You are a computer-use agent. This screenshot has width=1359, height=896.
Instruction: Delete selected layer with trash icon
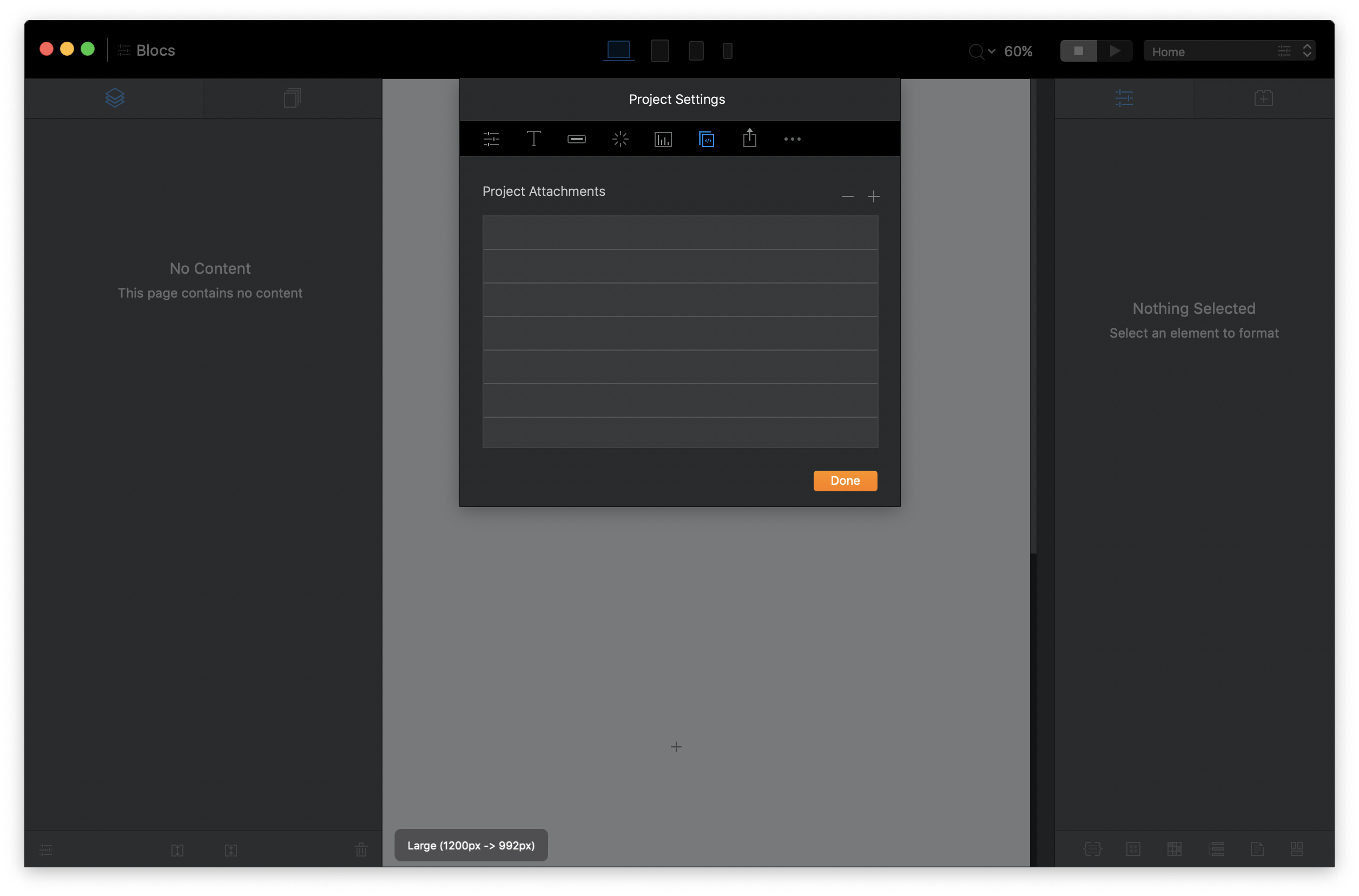(x=361, y=849)
